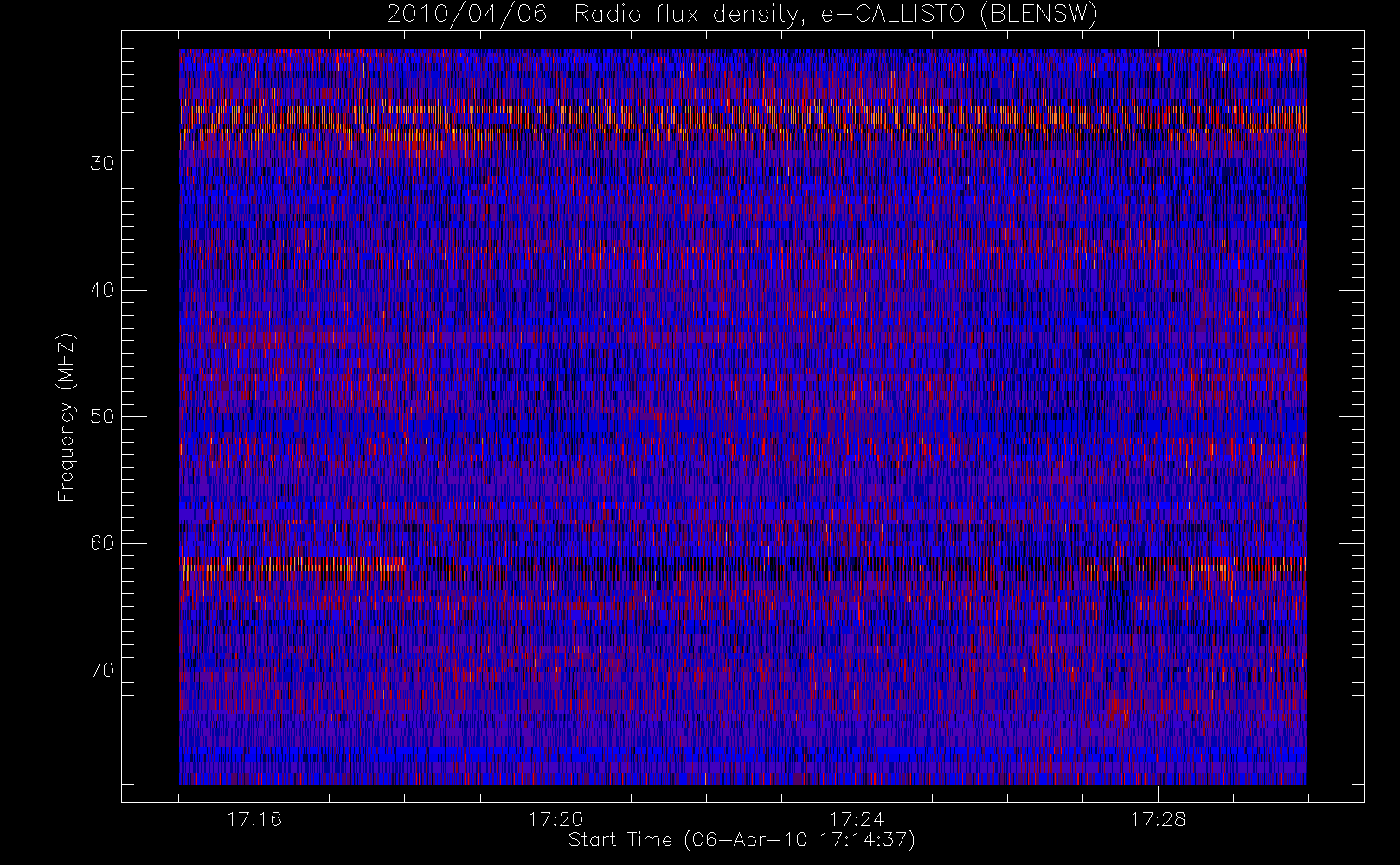Click the 17:16 time tick label
Viewport: 1400px width, 865px height.
click(254, 819)
